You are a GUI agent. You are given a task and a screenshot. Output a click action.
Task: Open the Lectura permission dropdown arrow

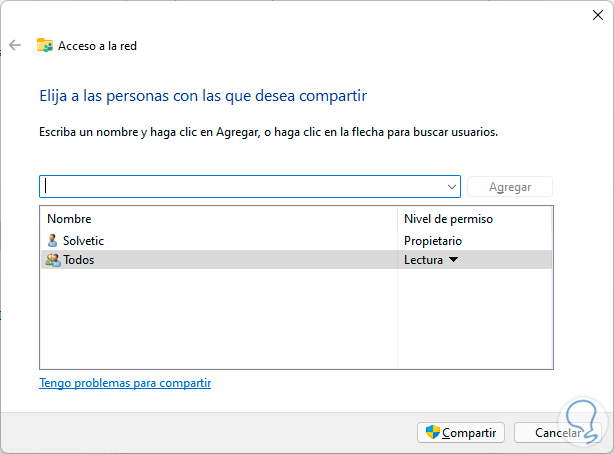(x=453, y=260)
